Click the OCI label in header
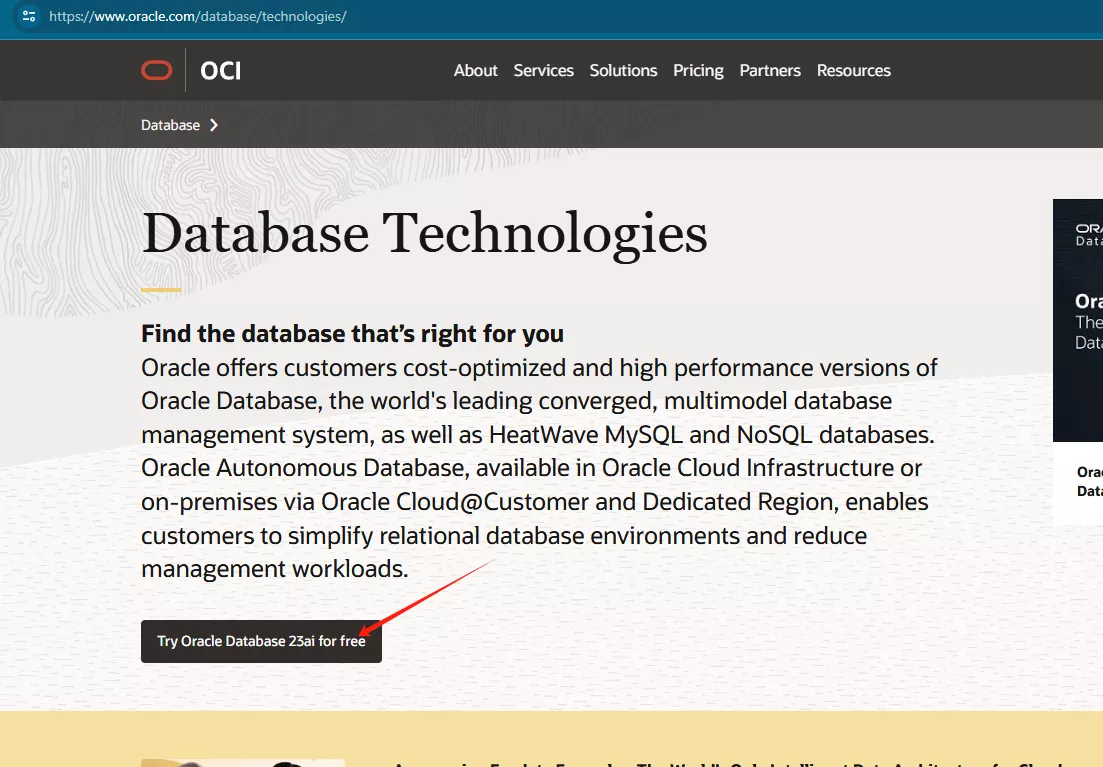Image resolution: width=1103 pixels, height=767 pixels. [x=220, y=70]
